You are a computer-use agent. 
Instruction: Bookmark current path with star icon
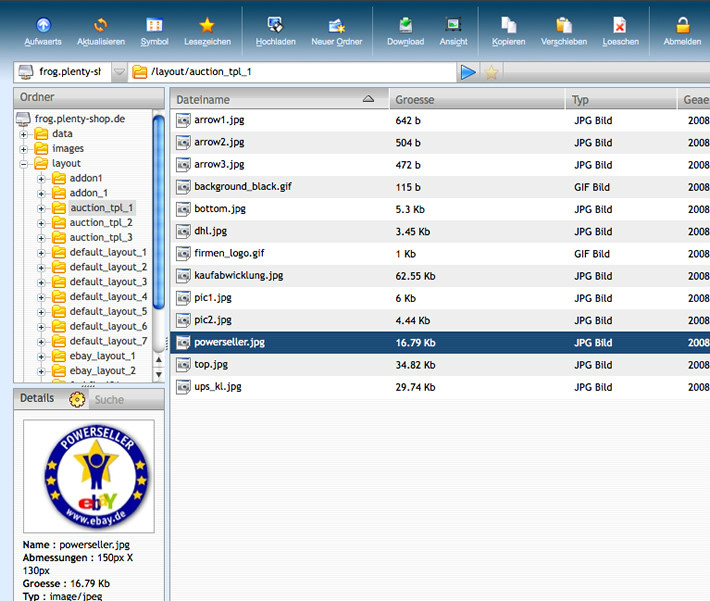click(x=491, y=72)
